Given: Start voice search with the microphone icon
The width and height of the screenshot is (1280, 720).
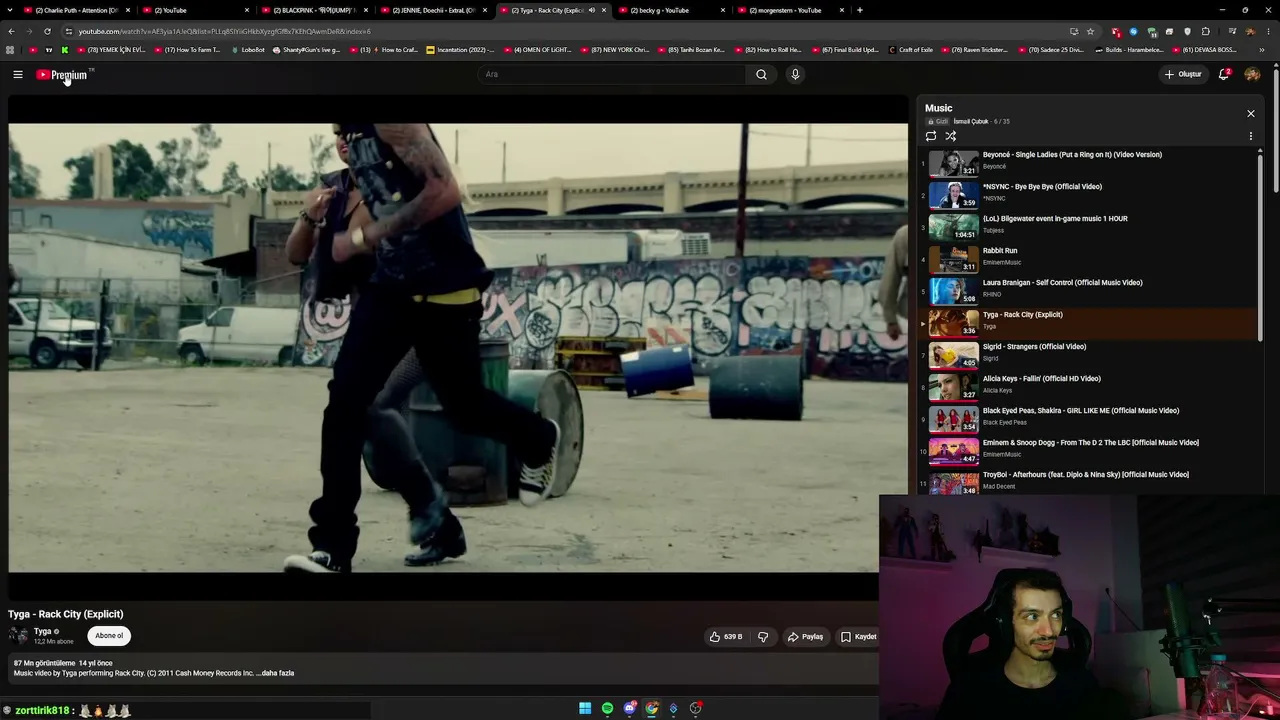Looking at the screenshot, I should coord(795,74).
